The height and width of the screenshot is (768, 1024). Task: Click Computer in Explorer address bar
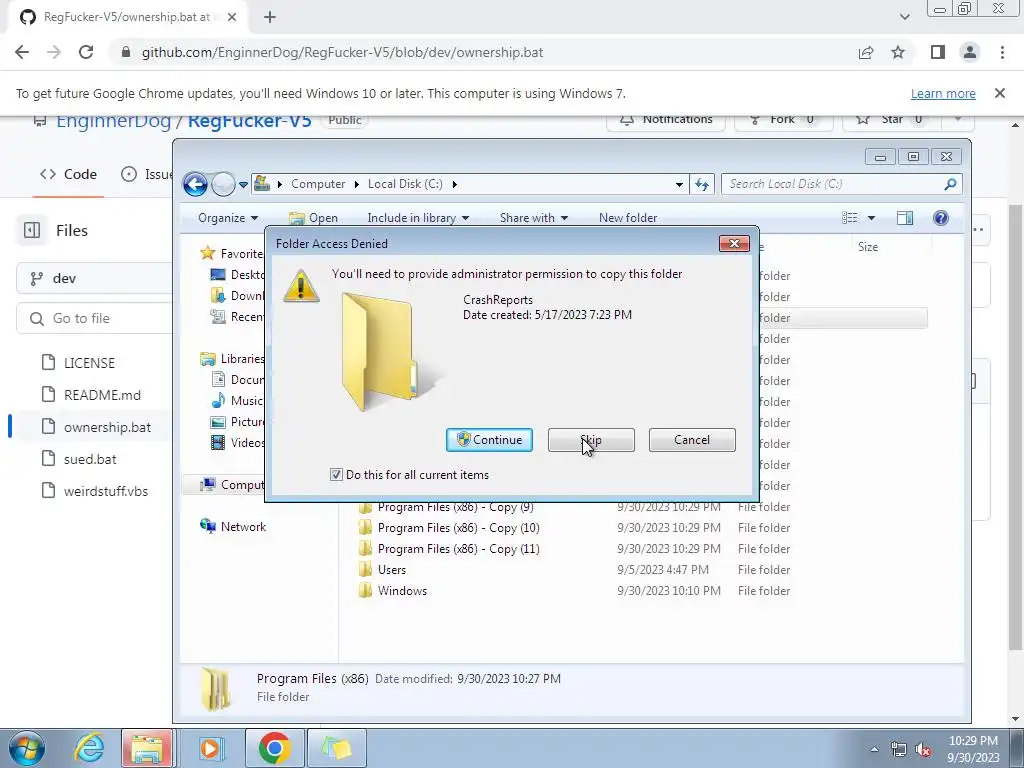click(318, 184)
